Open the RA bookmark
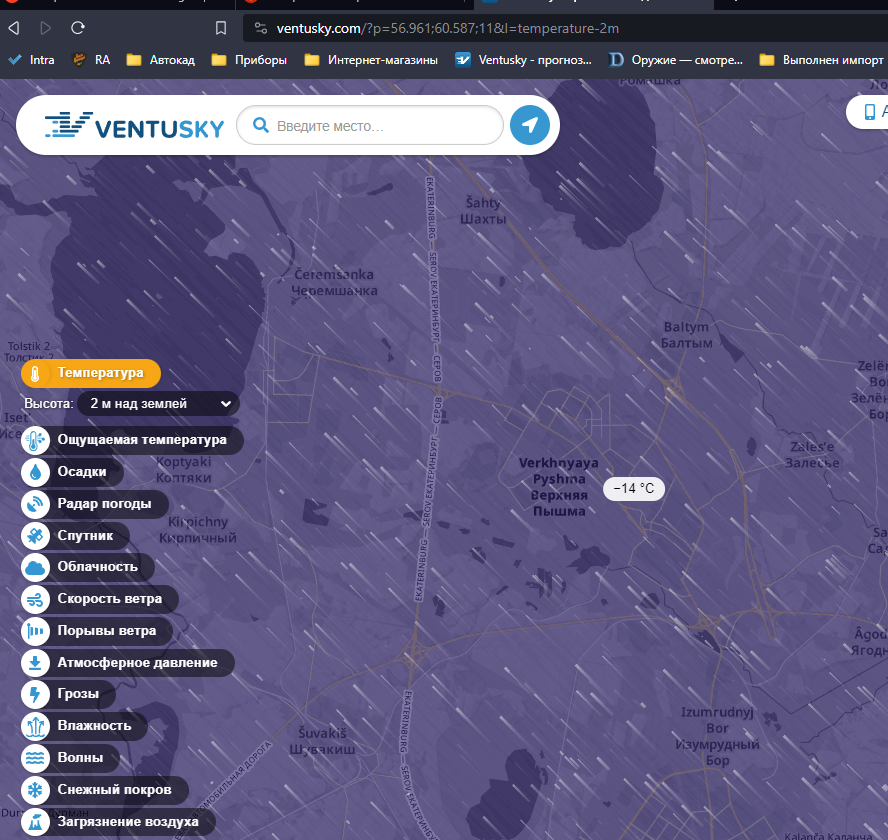 [x=91, y=60]
